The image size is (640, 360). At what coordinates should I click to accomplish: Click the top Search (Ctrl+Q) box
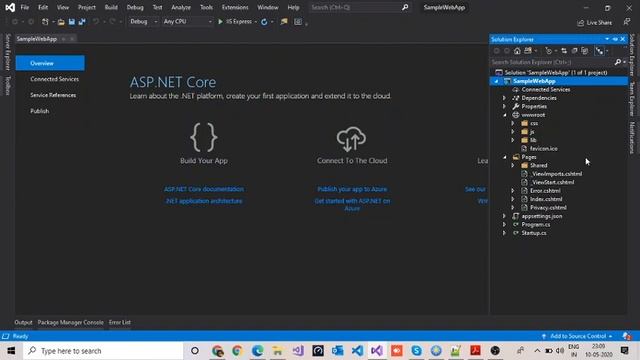[x=359, y=7]
